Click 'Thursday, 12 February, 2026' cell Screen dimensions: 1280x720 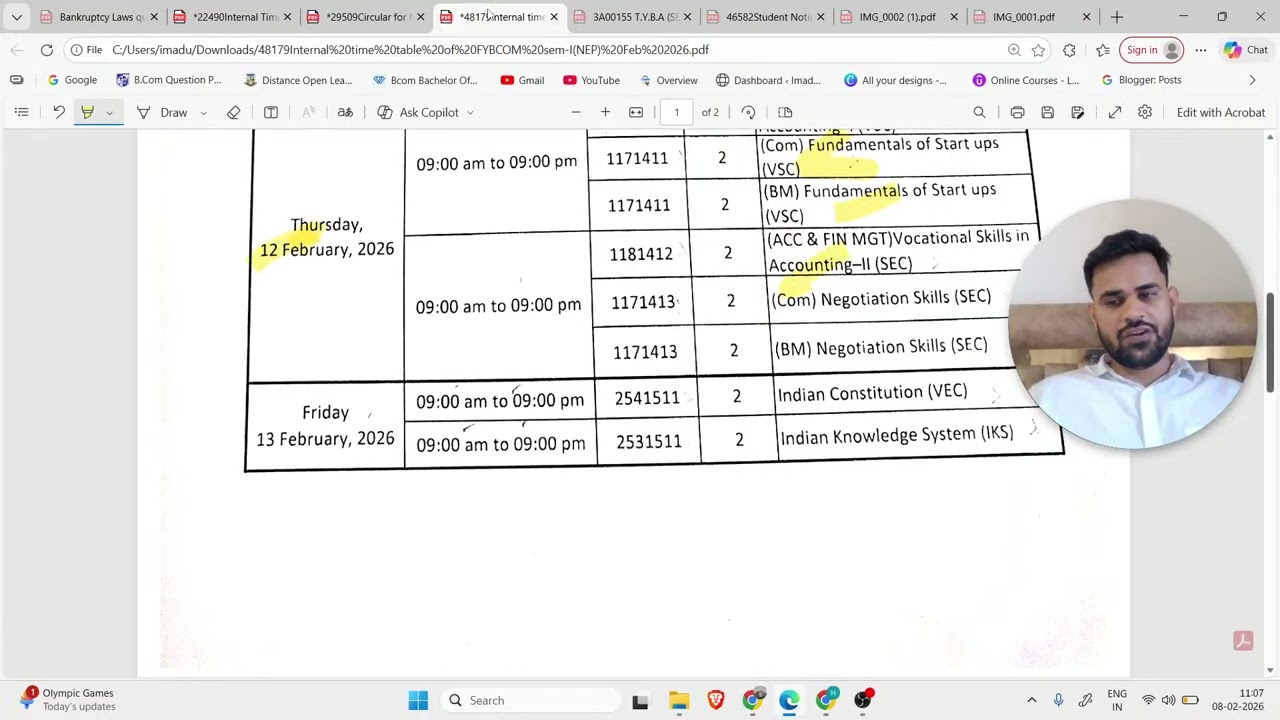click(x=326, y=237)
